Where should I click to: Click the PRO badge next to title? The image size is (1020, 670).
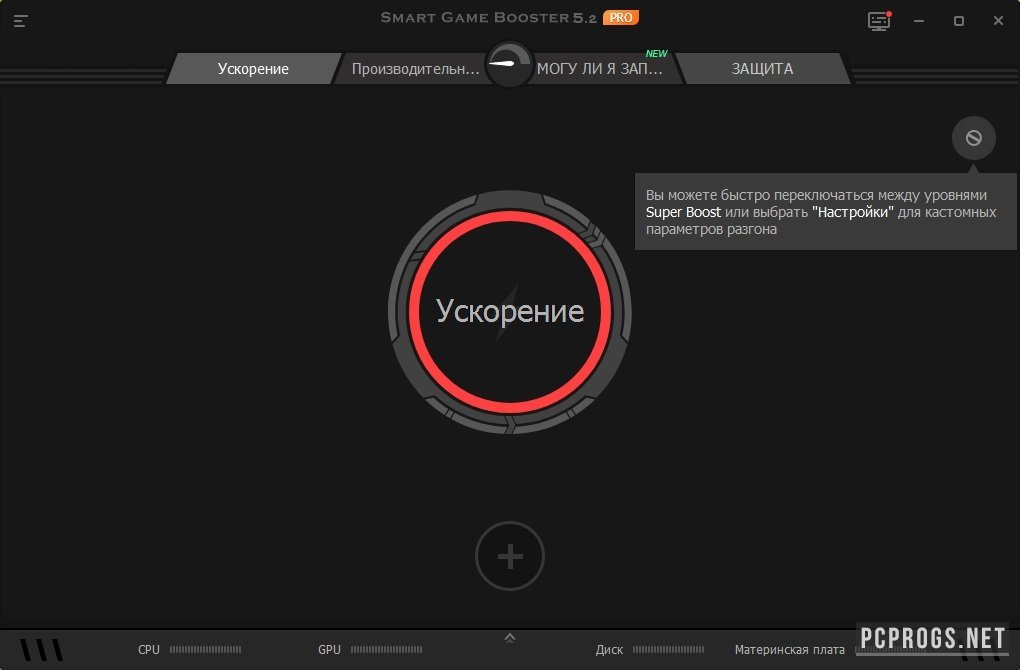621,17
